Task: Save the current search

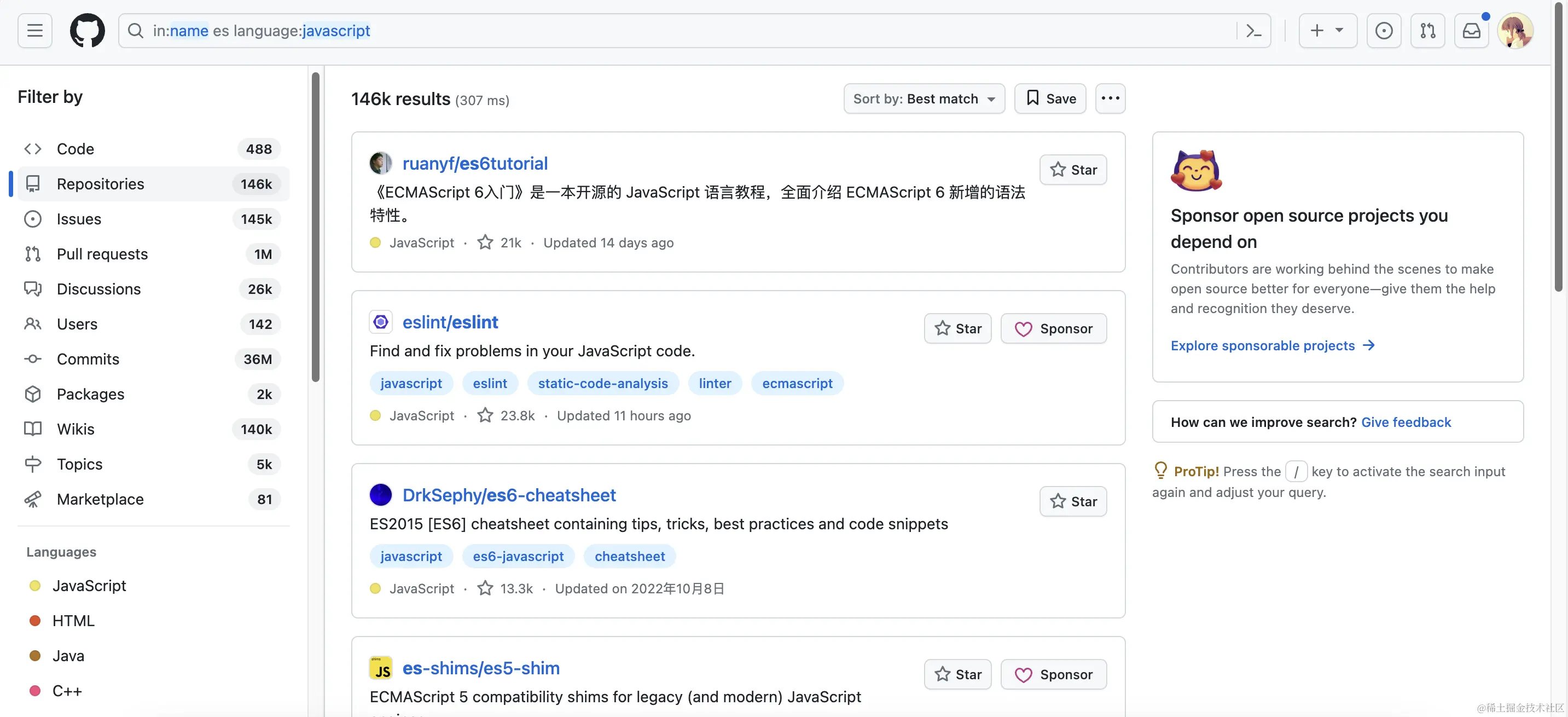Action: click(x=1049, y=98)
